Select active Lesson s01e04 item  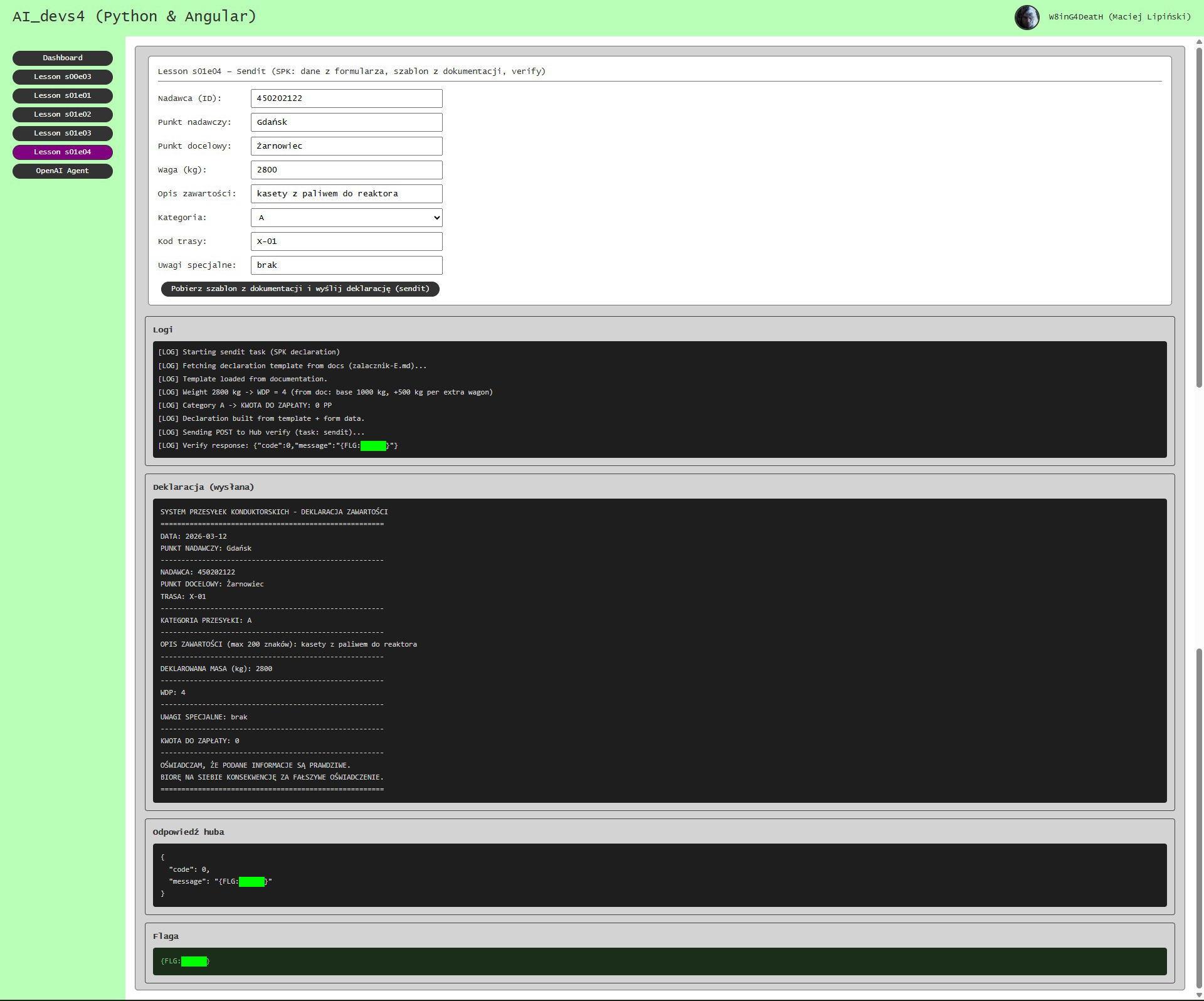point(63,152)
